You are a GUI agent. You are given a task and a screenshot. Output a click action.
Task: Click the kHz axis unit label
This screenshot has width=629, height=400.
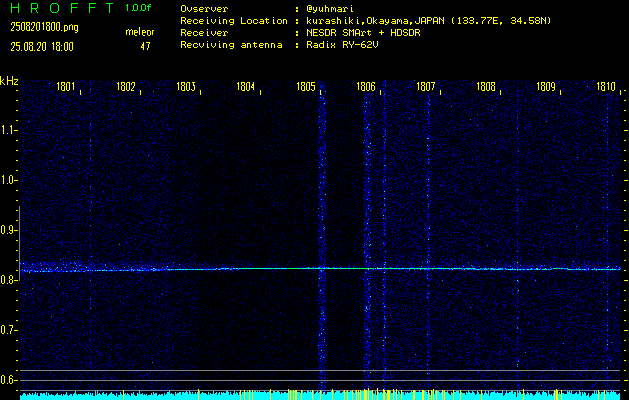click(x=9, y=81)
